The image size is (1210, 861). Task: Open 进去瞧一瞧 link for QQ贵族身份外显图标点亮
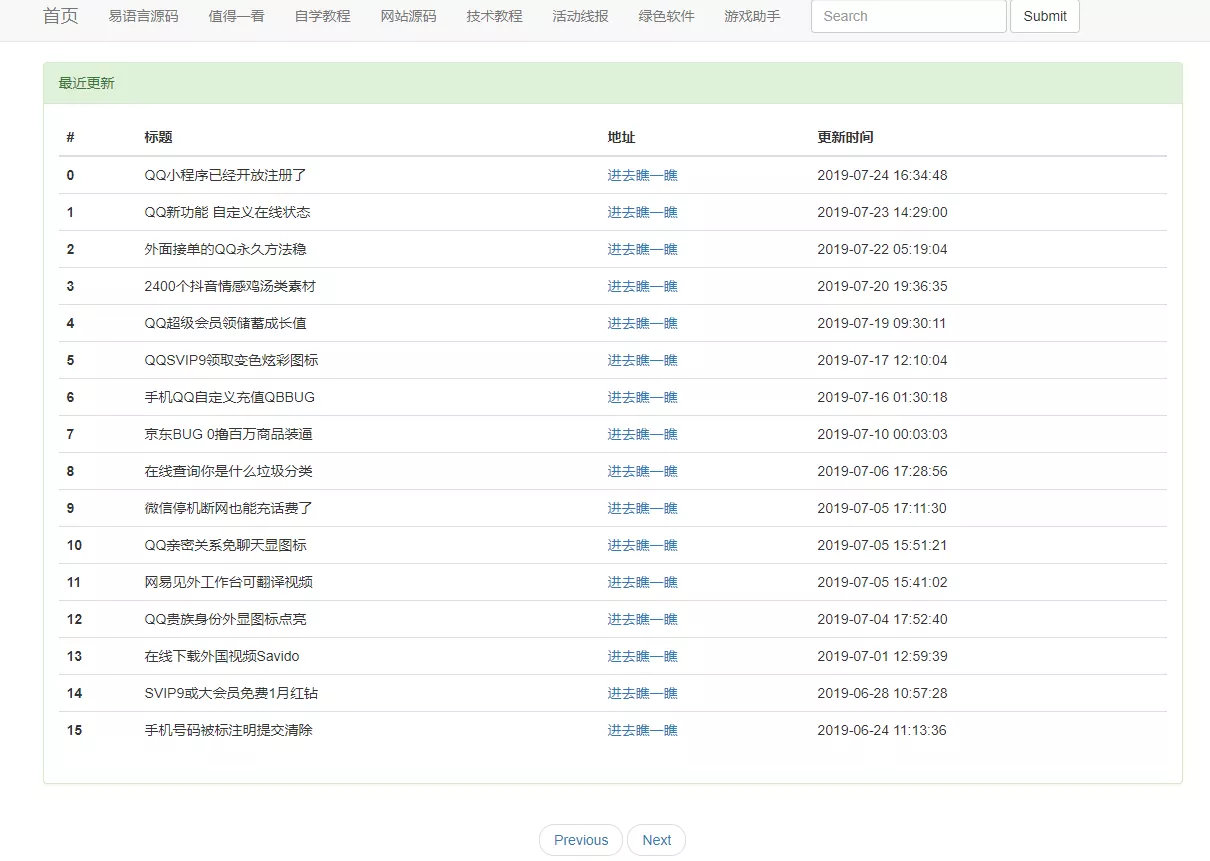643,619
